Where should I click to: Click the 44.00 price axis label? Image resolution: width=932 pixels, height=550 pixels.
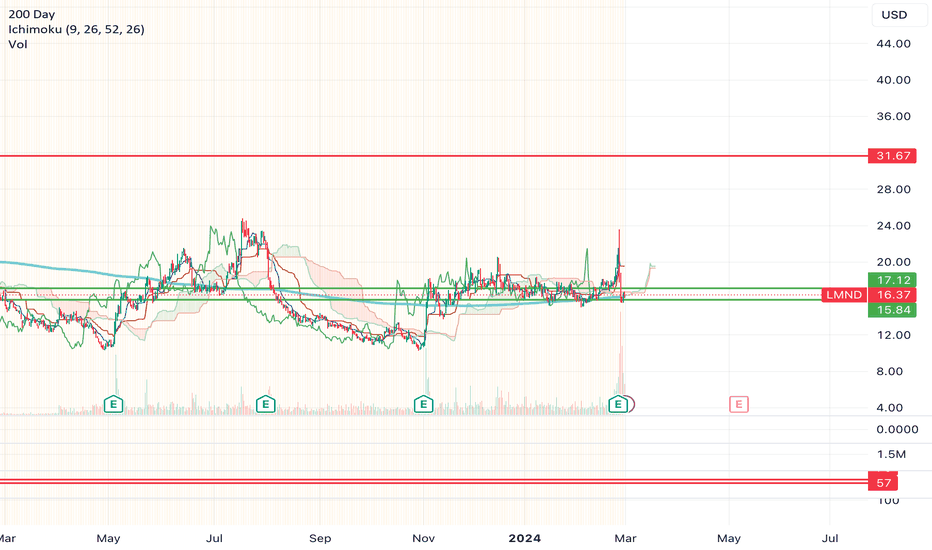point(893,43)
